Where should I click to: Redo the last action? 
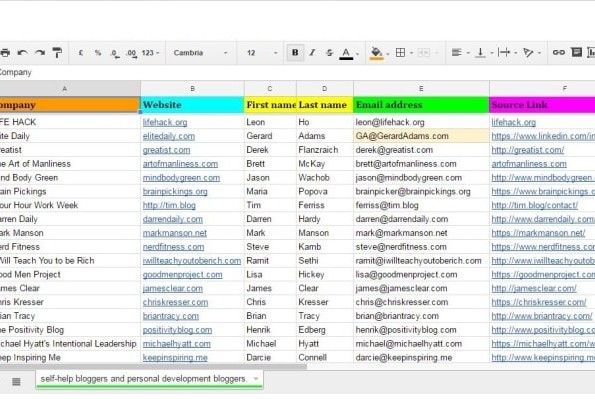(x=40, y=53)
